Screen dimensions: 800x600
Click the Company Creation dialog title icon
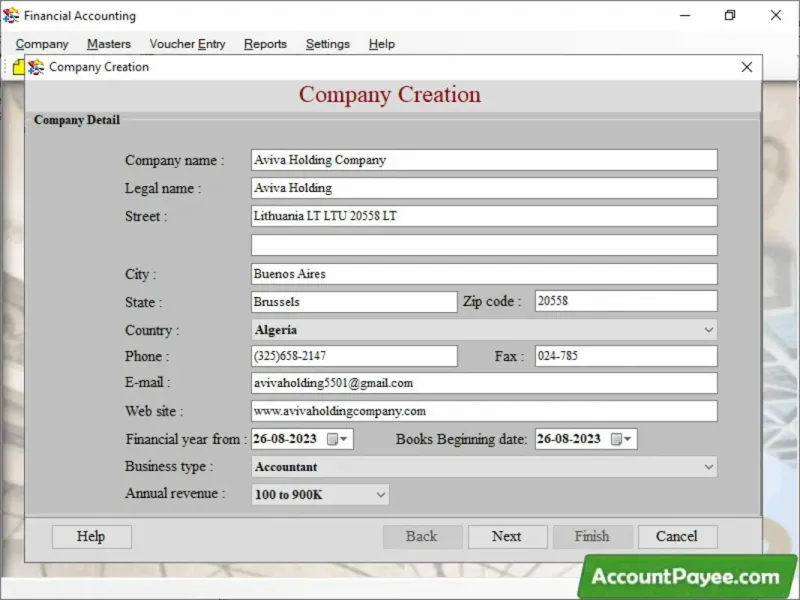36,67
